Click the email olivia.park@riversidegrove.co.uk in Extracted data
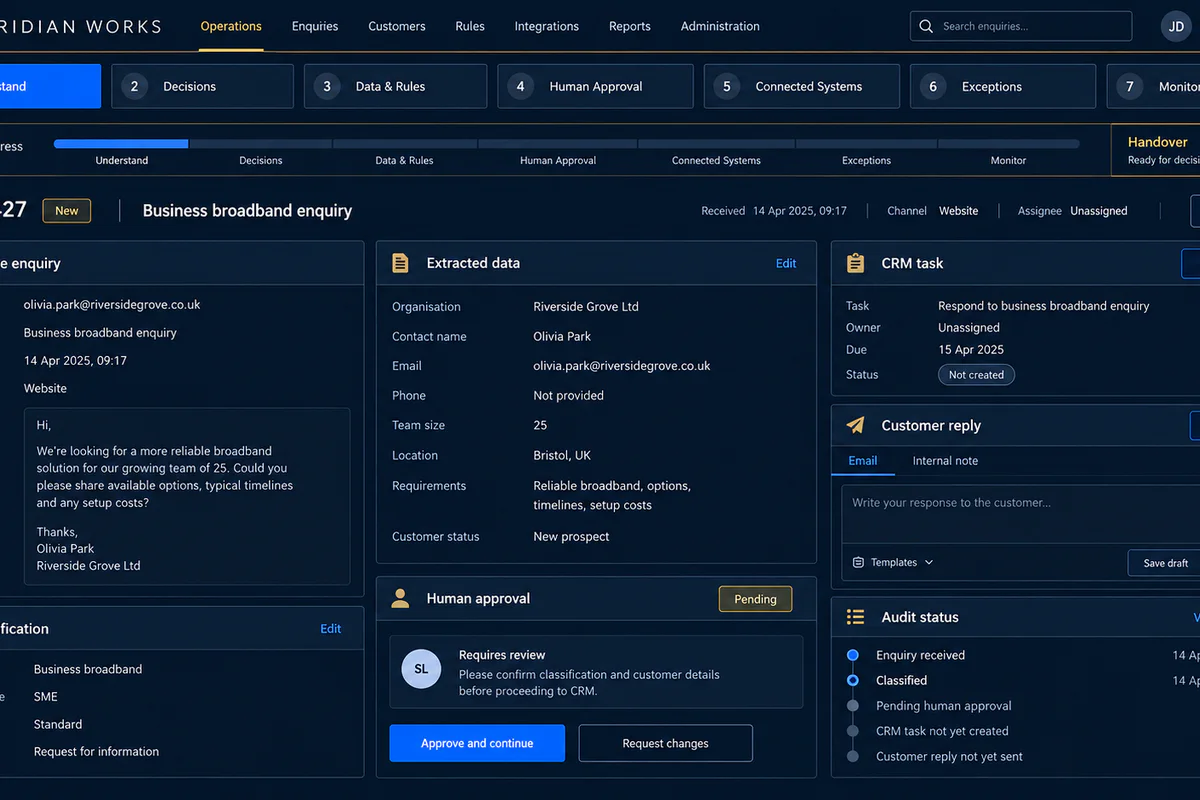This screenshot has height=800, width=1200. (621, 366)
